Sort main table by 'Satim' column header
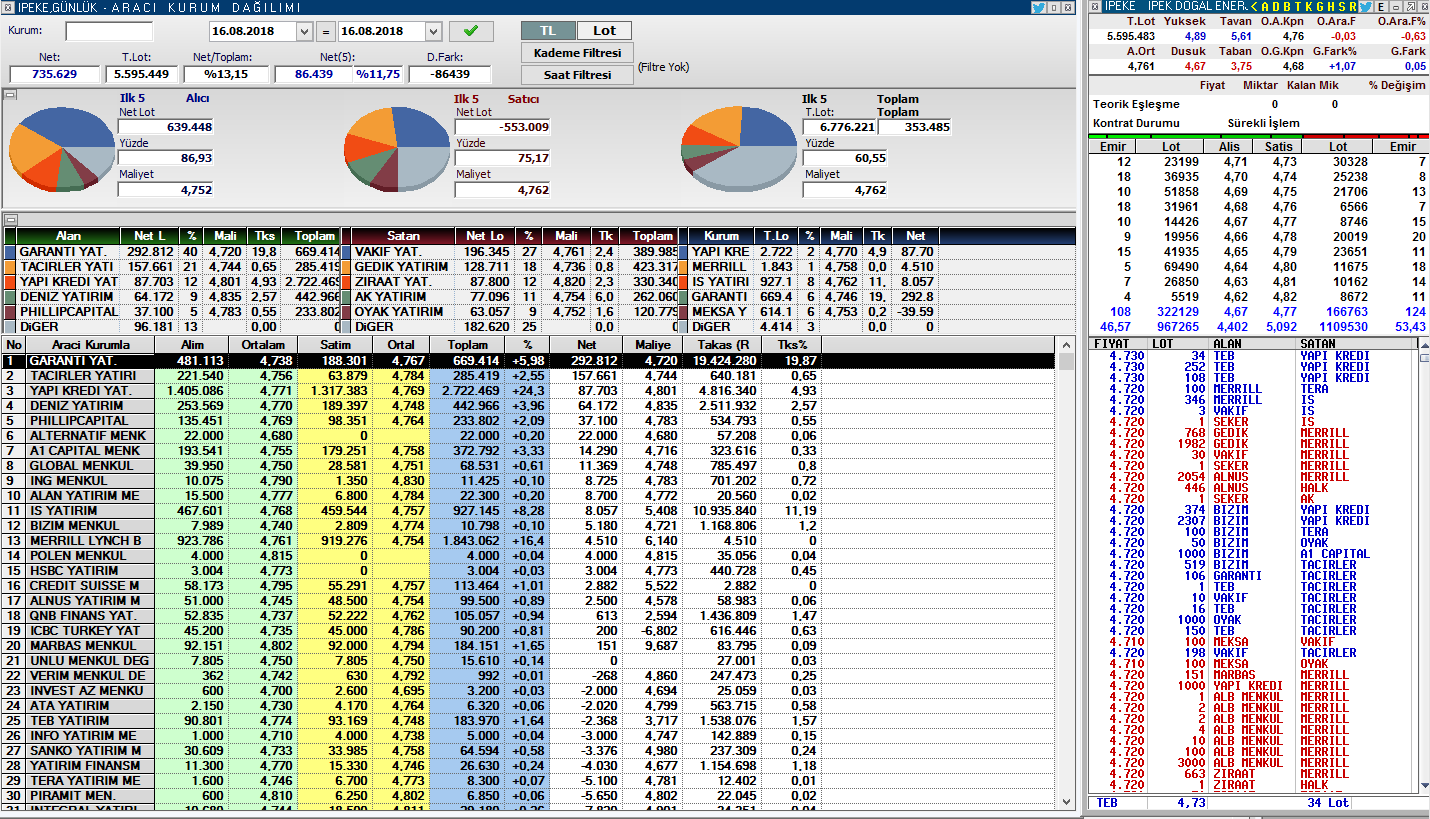The height and width of the screenshot is (819, 1430). [335, 345]
